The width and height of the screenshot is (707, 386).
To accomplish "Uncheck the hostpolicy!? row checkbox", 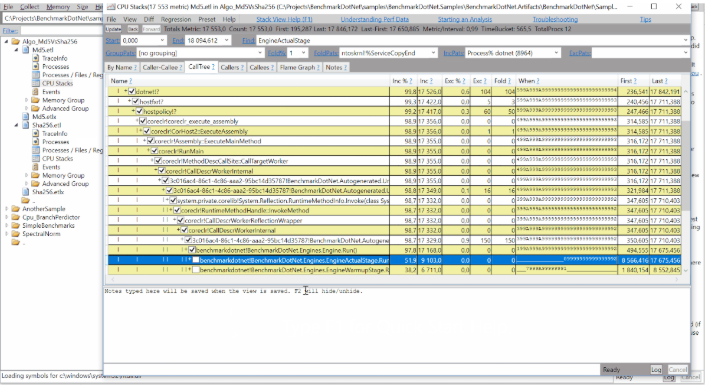I will coord(139,111).
